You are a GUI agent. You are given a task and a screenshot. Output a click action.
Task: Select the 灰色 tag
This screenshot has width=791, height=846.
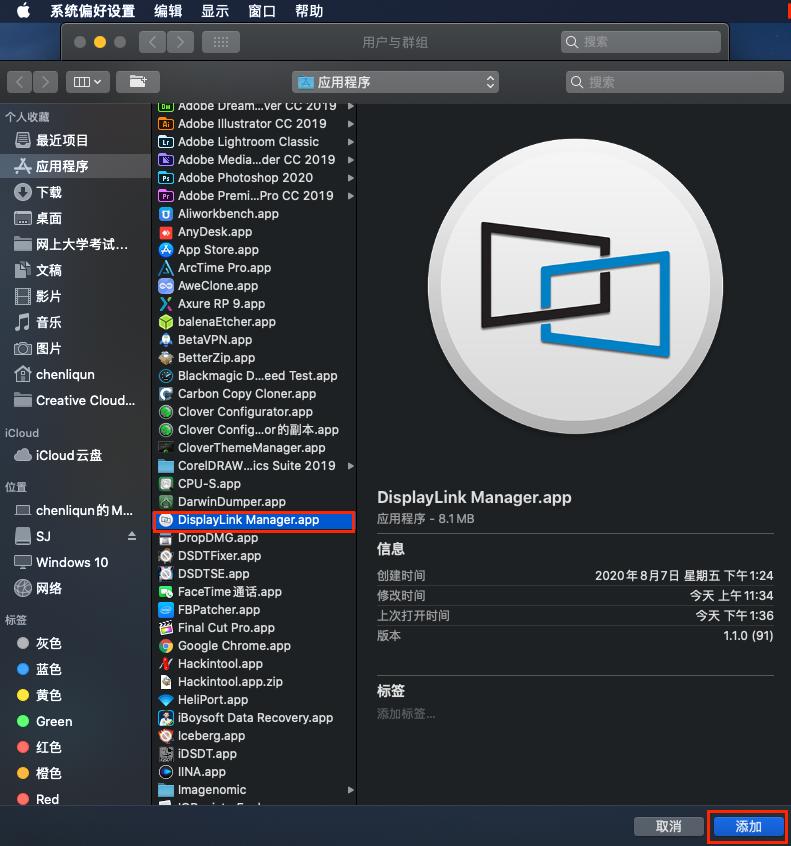76,643
